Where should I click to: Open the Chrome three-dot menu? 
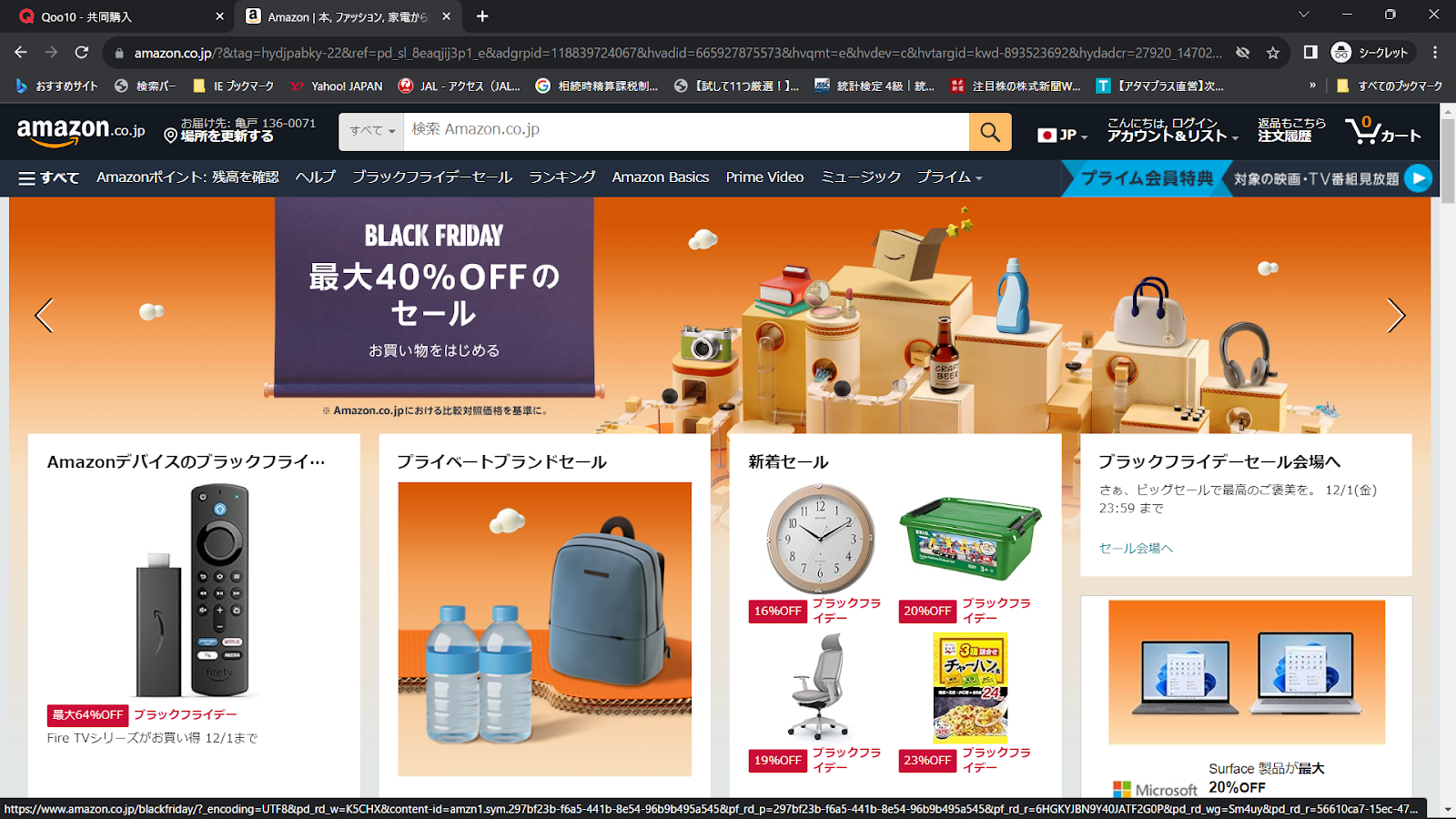point(1435,53)
